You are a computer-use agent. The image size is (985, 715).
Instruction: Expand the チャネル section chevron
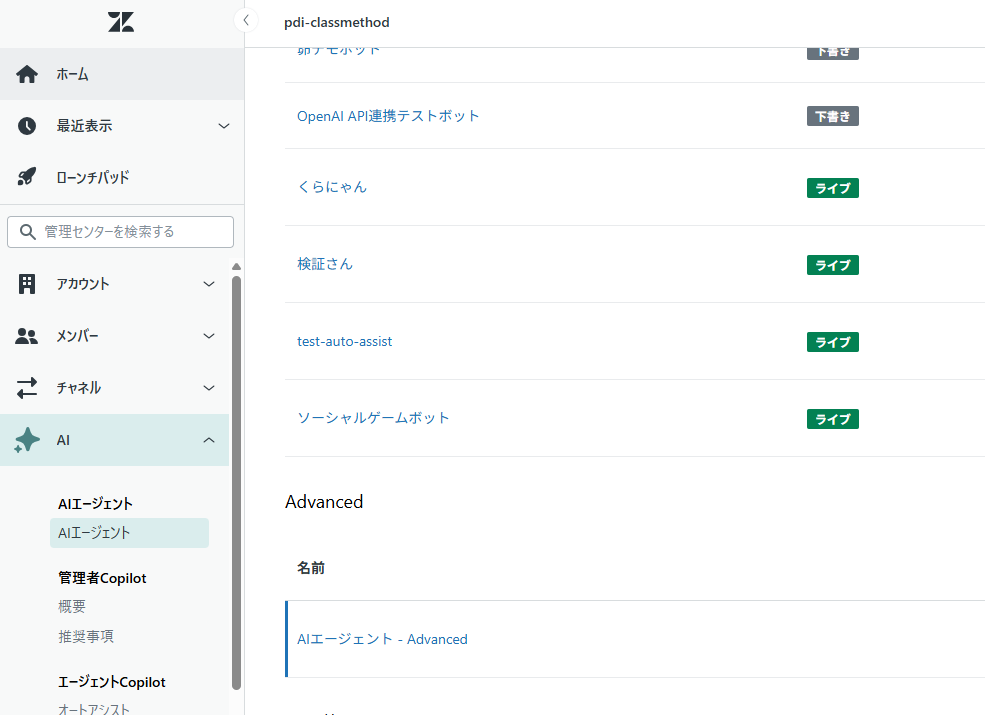[x=209, y=388]
